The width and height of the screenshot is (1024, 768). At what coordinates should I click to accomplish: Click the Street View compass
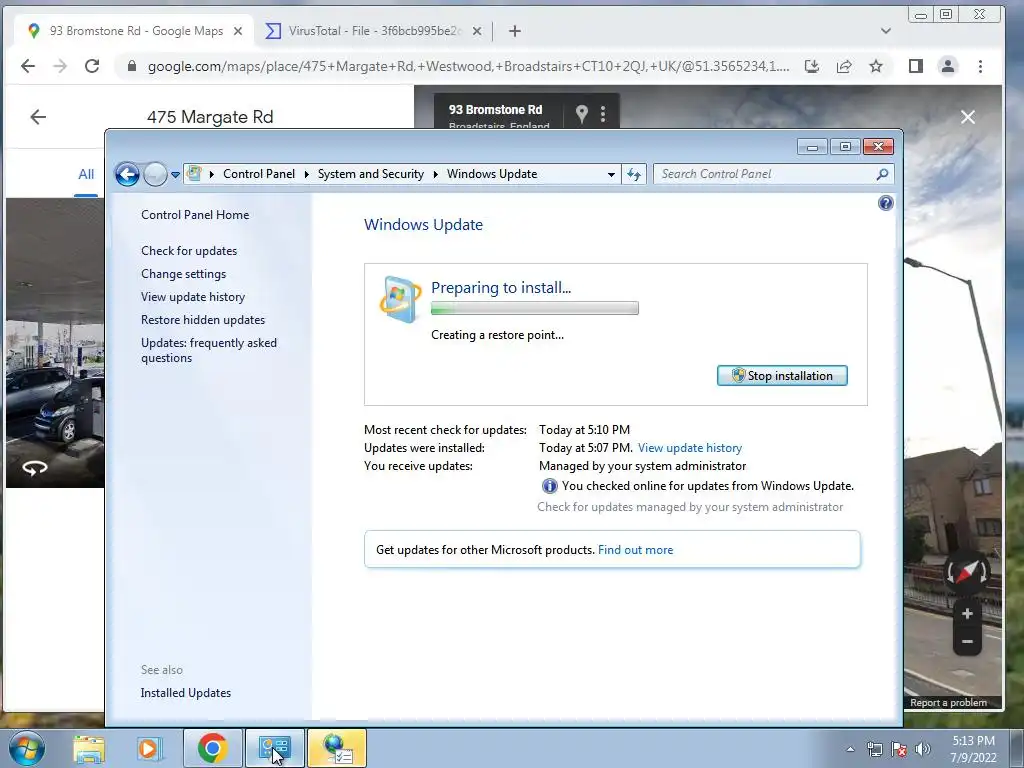click(967, 572)
